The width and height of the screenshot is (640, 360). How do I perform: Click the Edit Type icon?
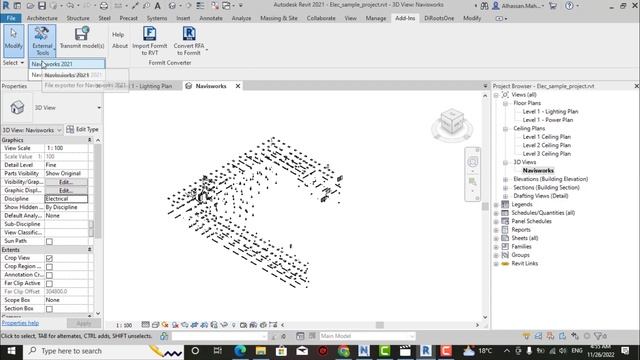click(70, 129)
